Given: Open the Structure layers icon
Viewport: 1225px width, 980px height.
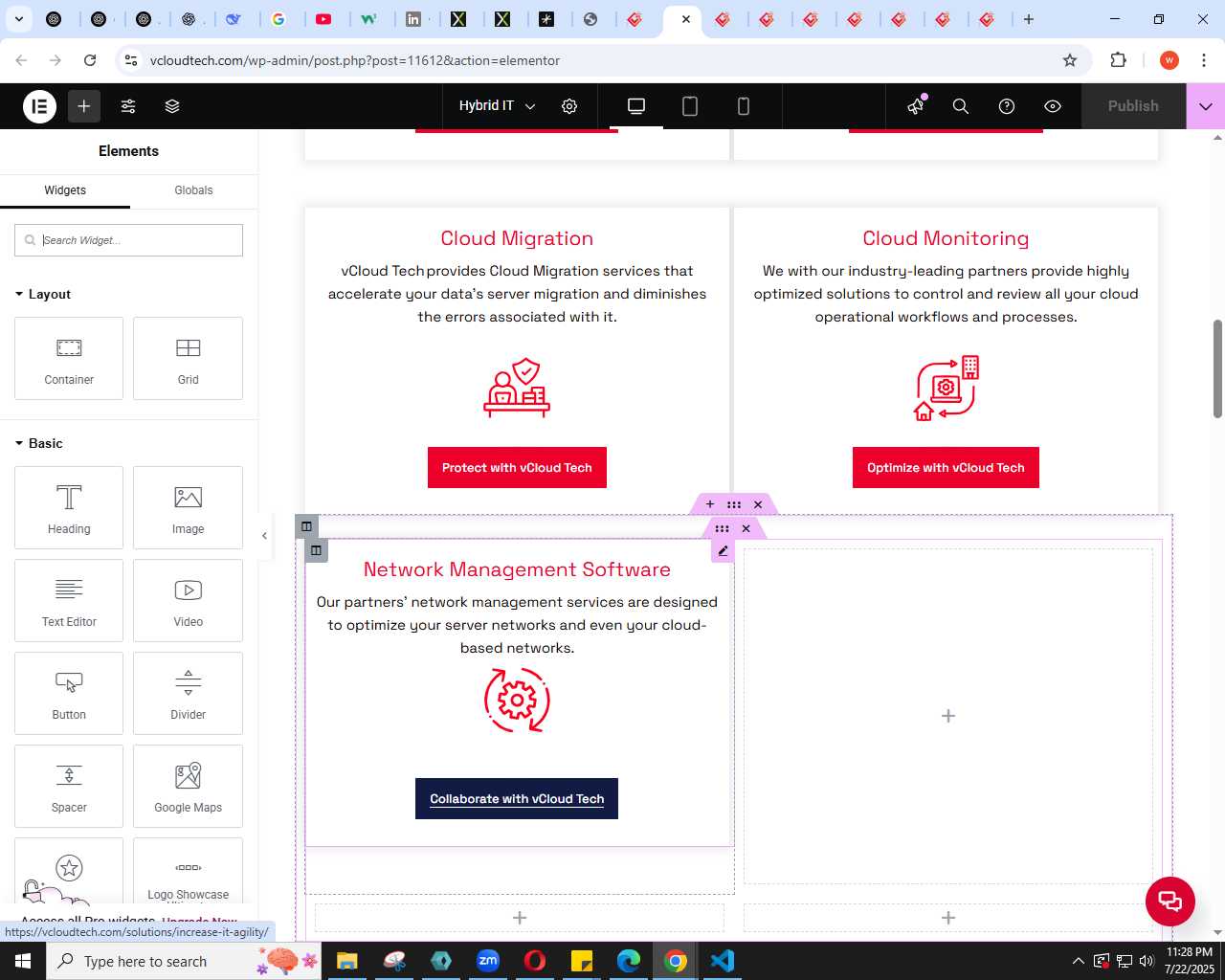Looking at the screenshot, I should 172,106.
